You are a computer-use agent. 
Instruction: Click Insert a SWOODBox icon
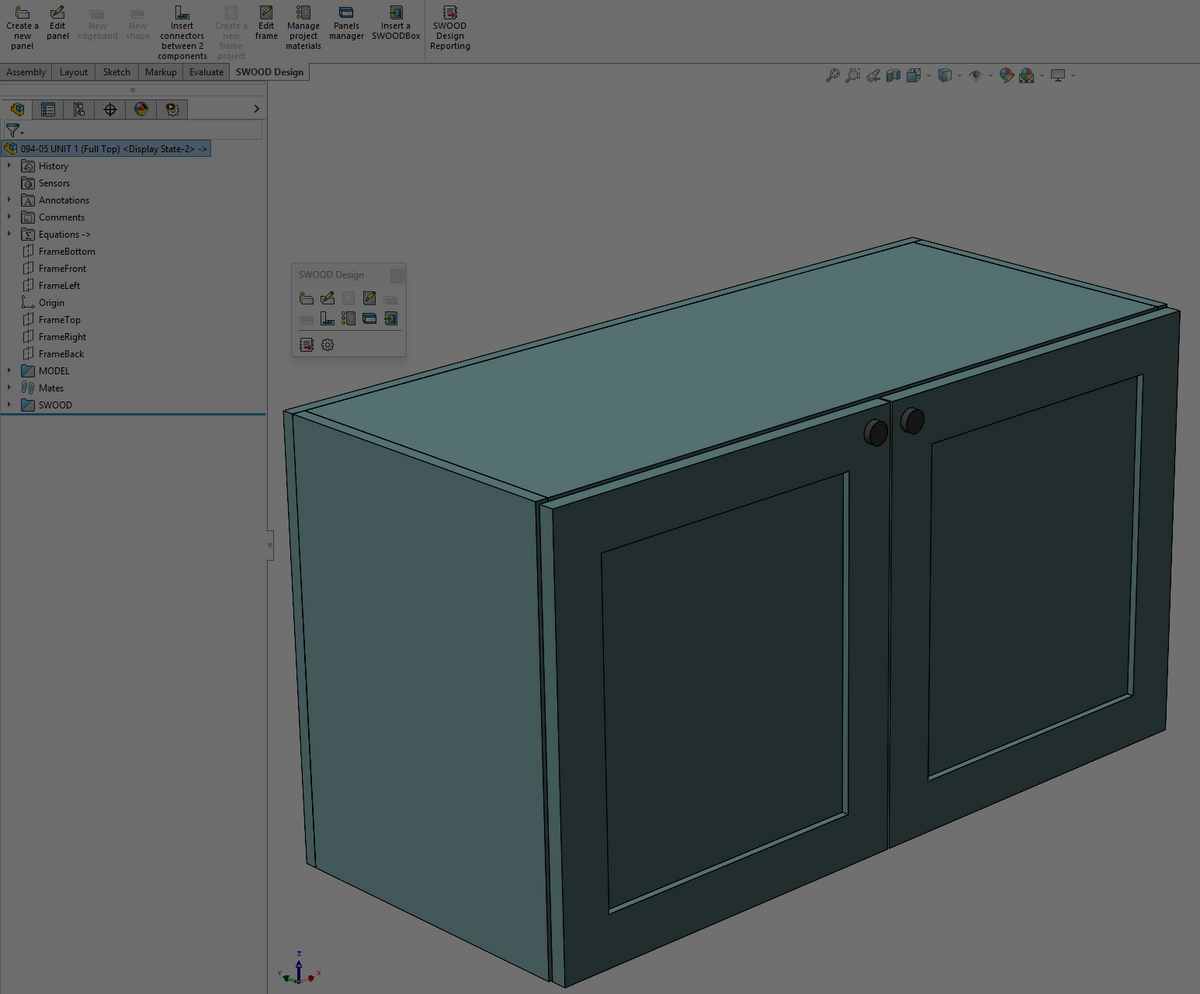click(x=396, y=23)
